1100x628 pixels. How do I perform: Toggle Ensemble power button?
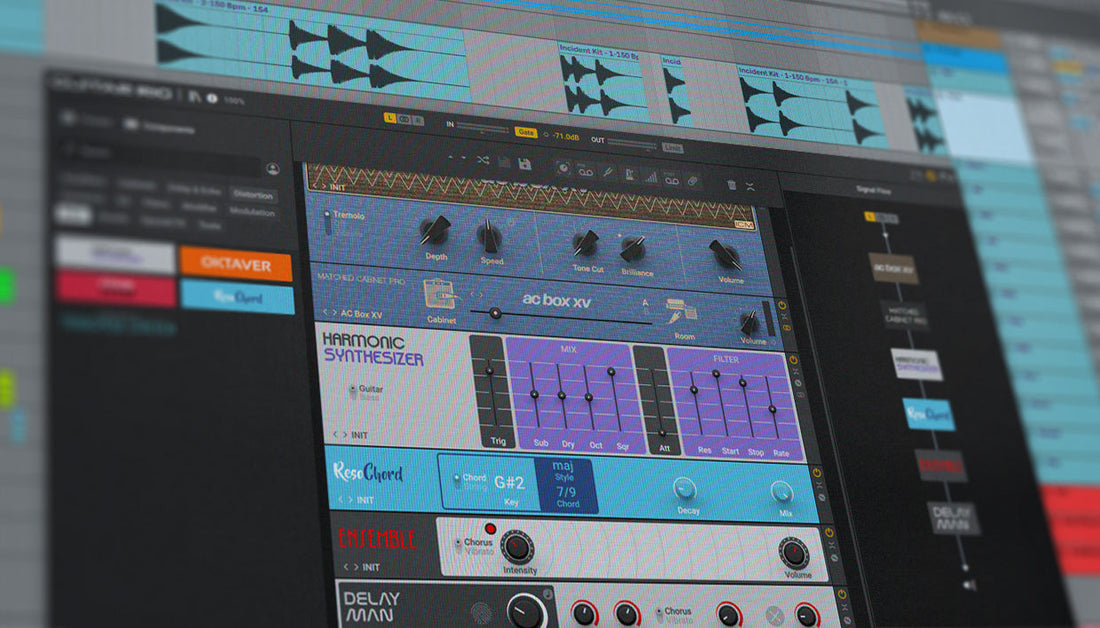829,533
